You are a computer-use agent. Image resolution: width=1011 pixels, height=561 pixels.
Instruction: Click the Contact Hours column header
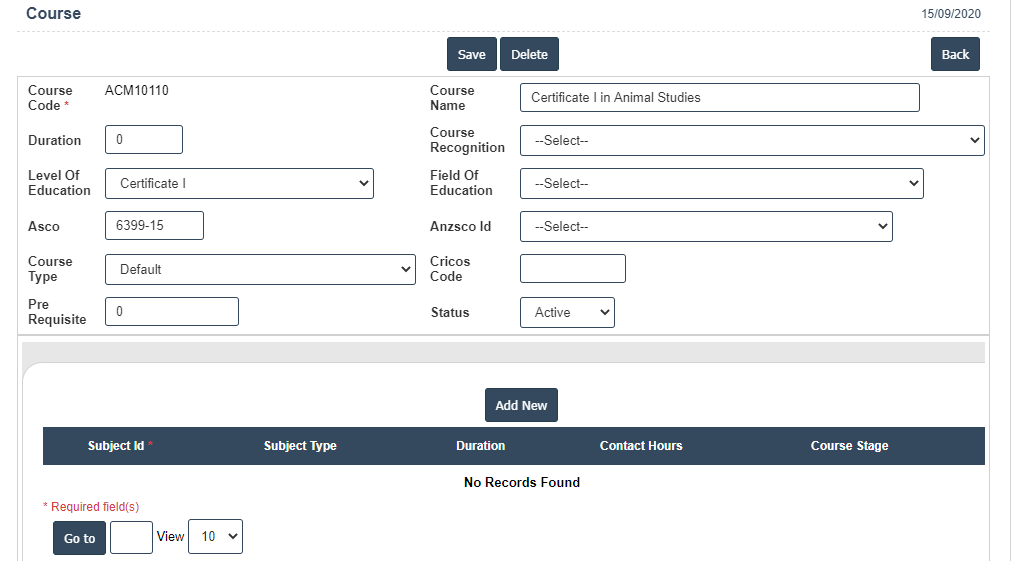641,446
